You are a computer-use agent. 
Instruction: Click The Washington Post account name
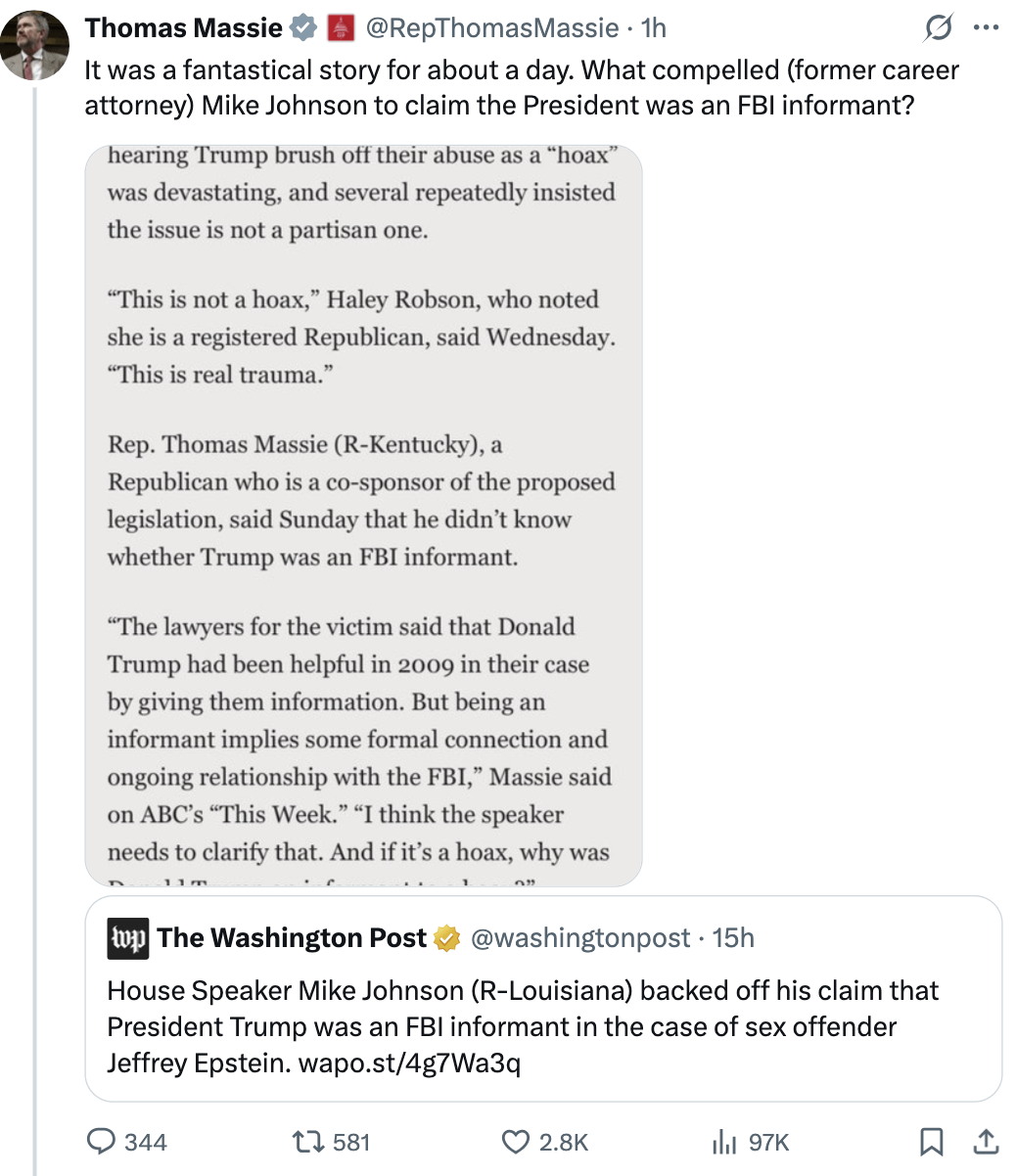(x=293, y=938)
